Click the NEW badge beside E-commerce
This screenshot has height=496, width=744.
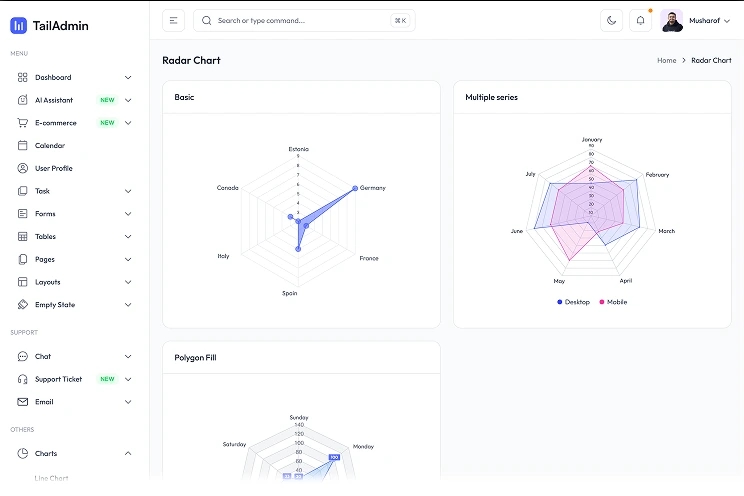107,123
